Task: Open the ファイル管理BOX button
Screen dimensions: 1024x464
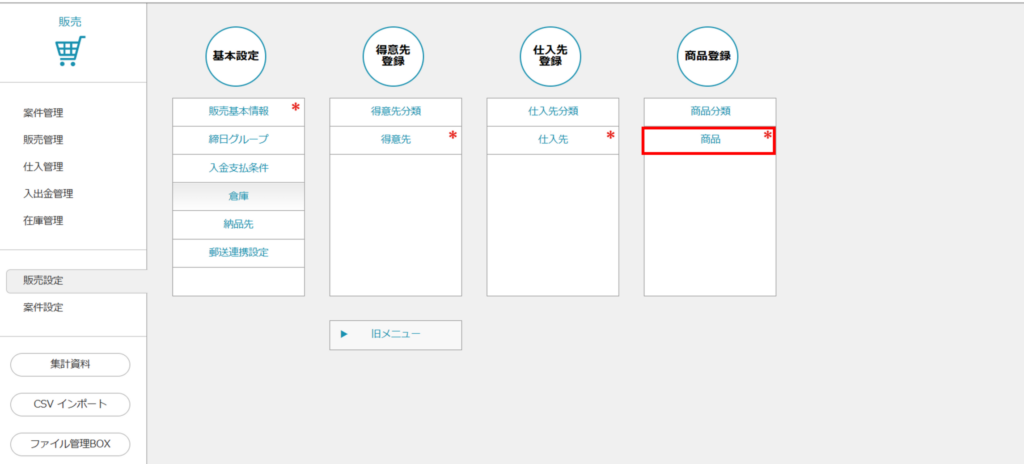Action: pyautogui.click(x=70, y=444)
